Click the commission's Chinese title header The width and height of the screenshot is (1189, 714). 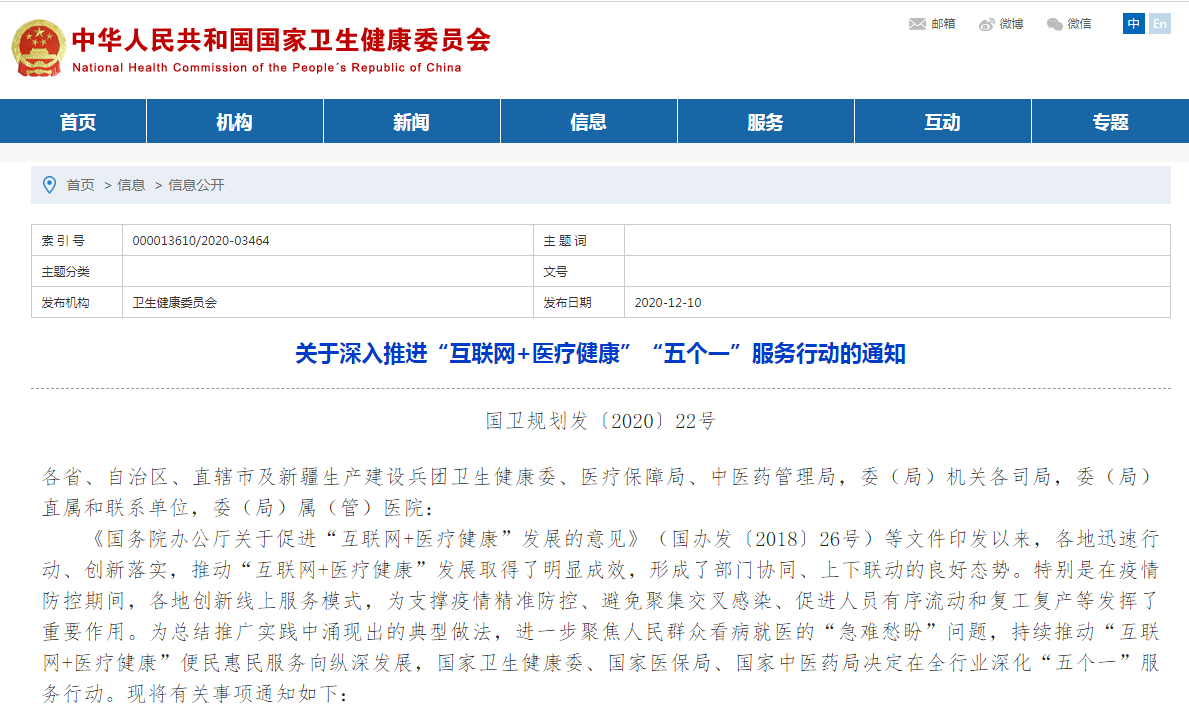[x=281, y=40]
